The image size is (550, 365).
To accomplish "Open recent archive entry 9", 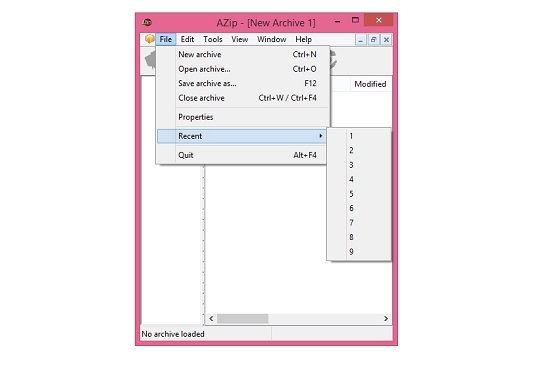I will (x=359, y=252).
